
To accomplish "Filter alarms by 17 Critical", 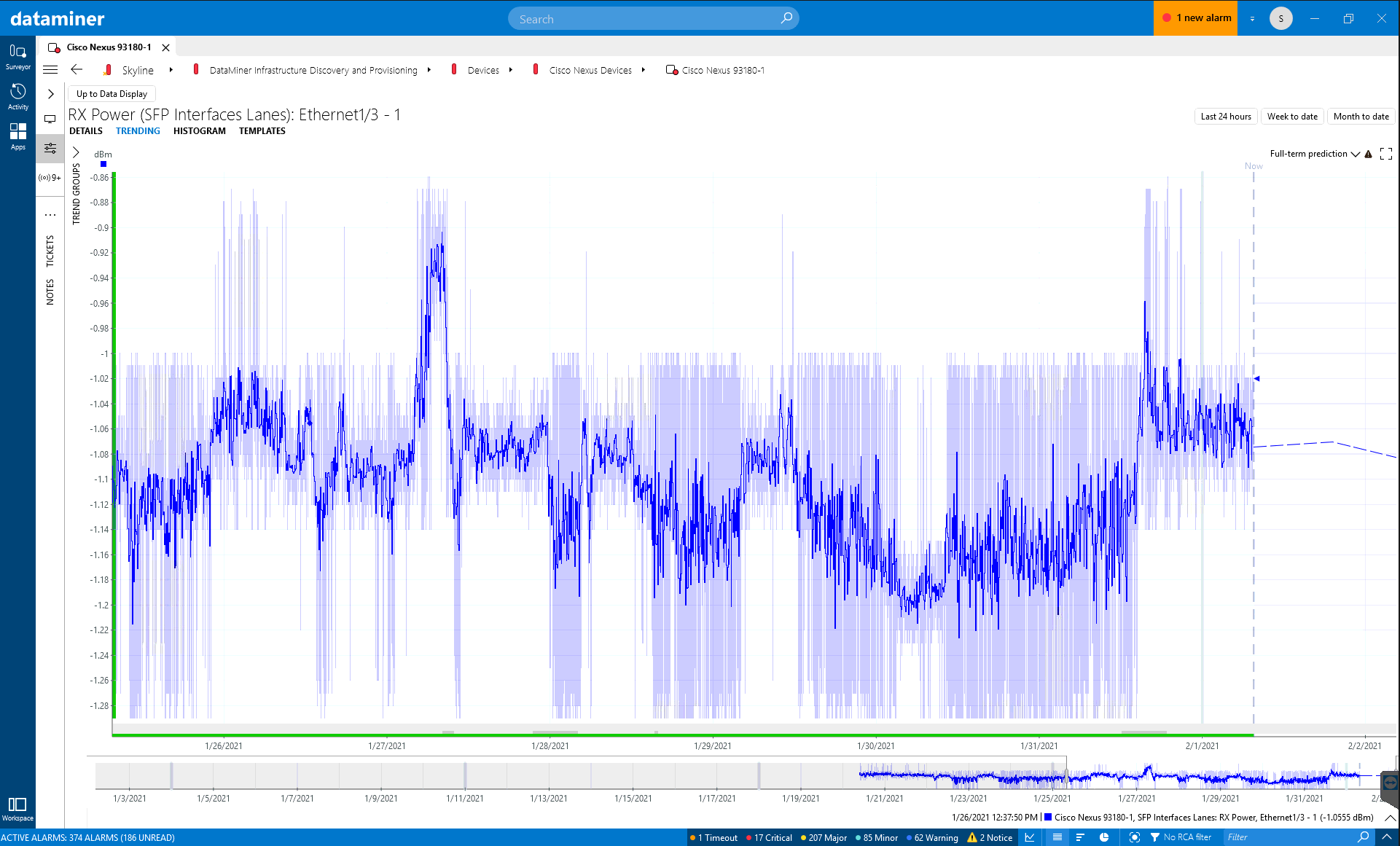I will pyautogui.click(x=769, y=837).
